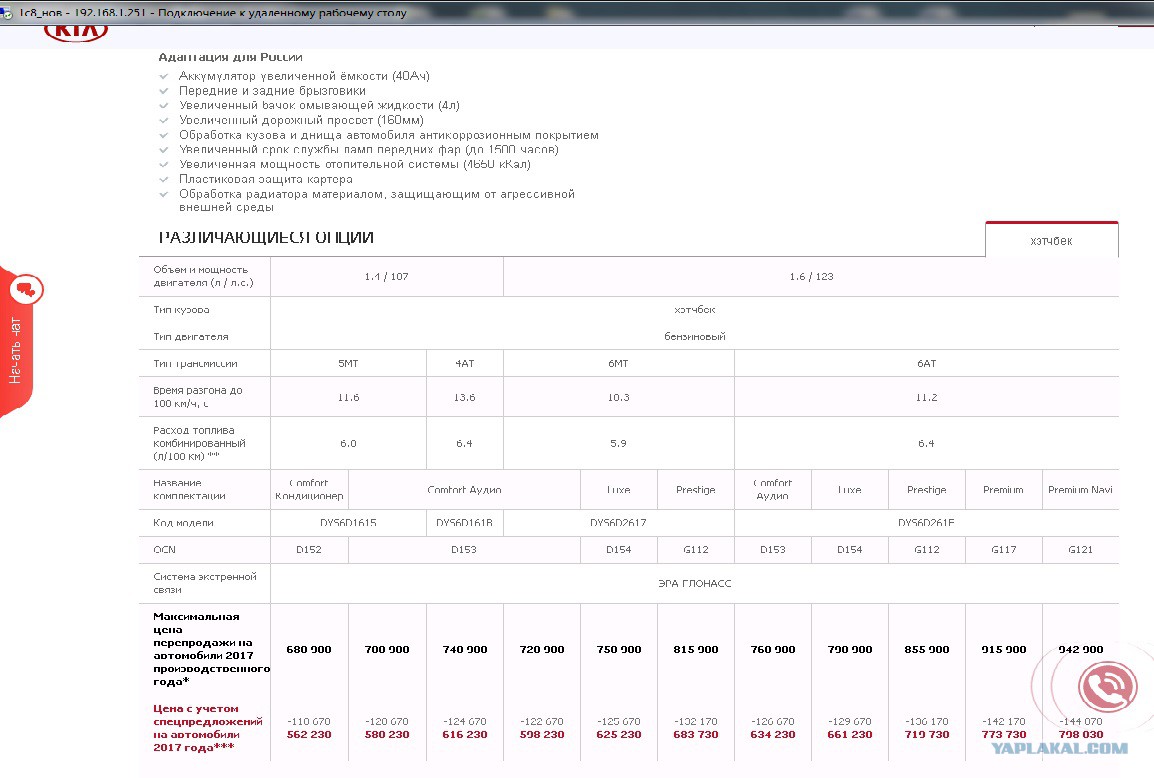Click max price 855 900
1154x778 pixels.
(927, 649)
